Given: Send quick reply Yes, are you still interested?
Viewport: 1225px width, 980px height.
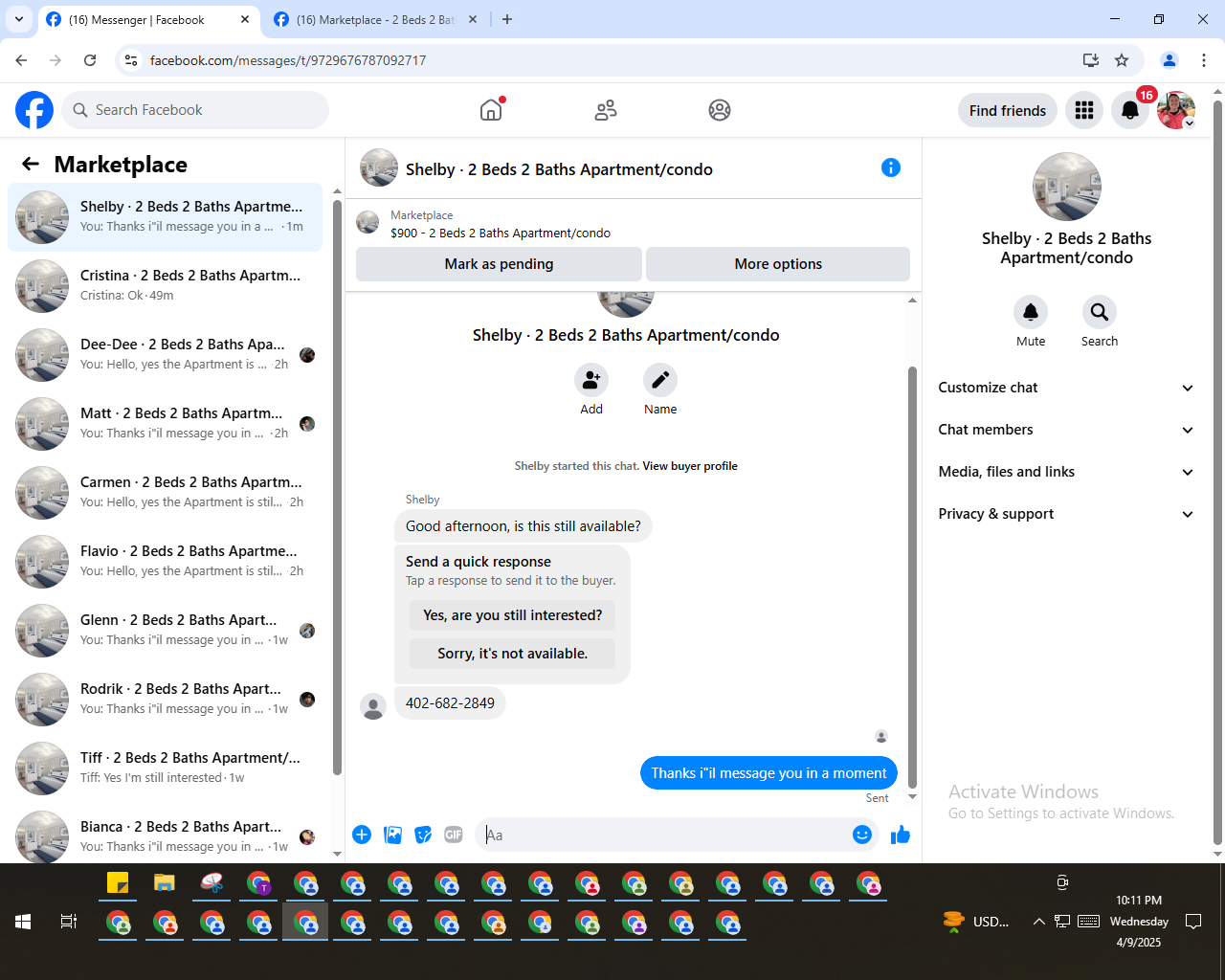Looking at the screenshot, I should [x=513, y=615].
